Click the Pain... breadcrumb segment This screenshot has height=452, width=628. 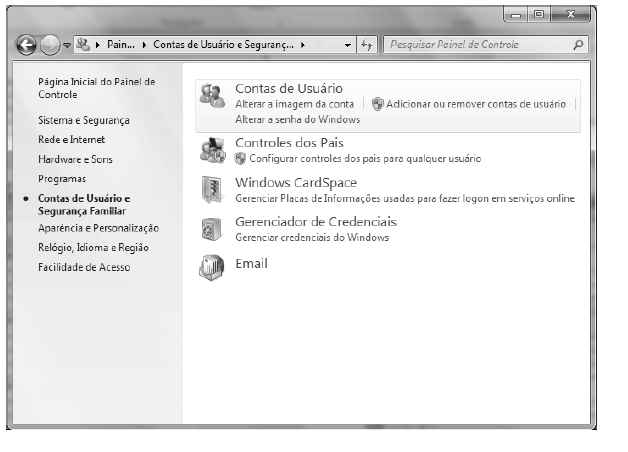[x=121, y=44]
